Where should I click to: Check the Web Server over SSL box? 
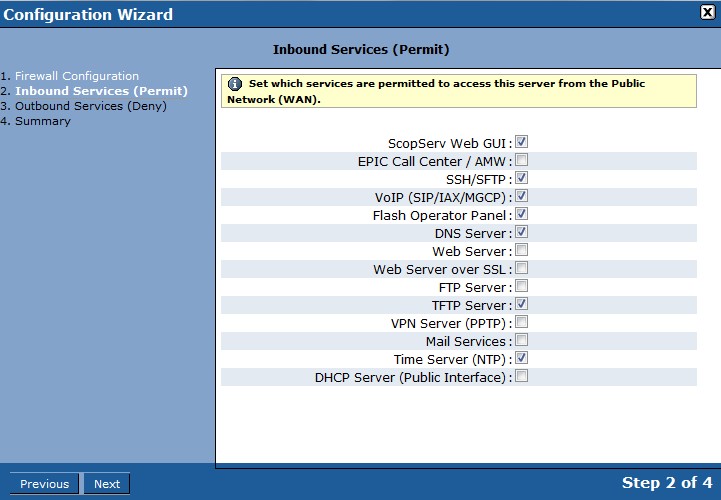coord(521,268)
